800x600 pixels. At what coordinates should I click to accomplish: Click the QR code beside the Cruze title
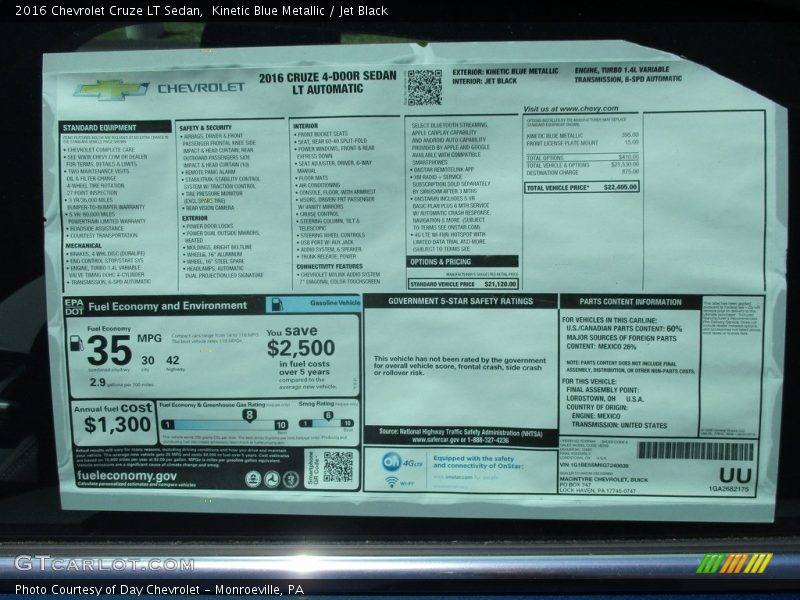423,87
